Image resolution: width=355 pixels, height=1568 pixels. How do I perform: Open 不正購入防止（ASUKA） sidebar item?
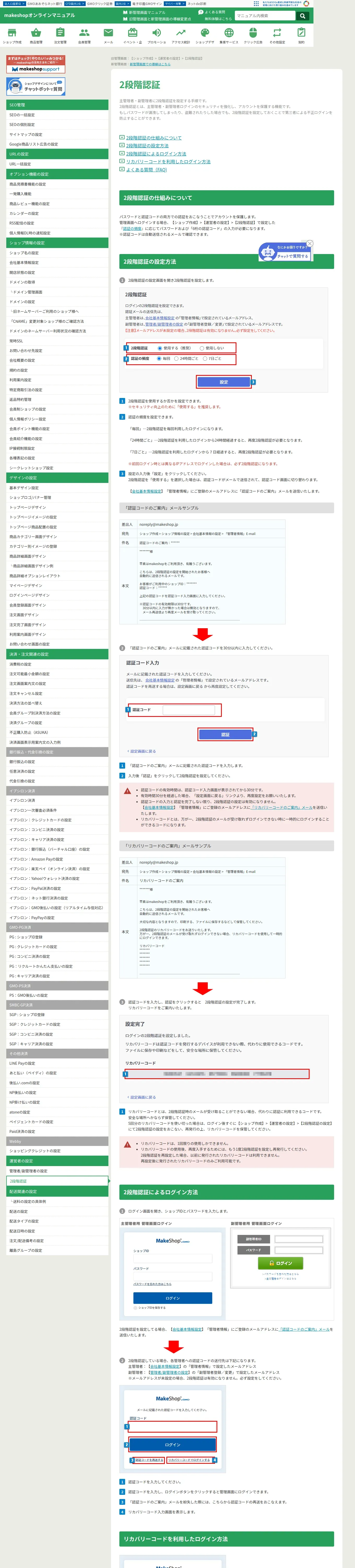coord(57,732)
